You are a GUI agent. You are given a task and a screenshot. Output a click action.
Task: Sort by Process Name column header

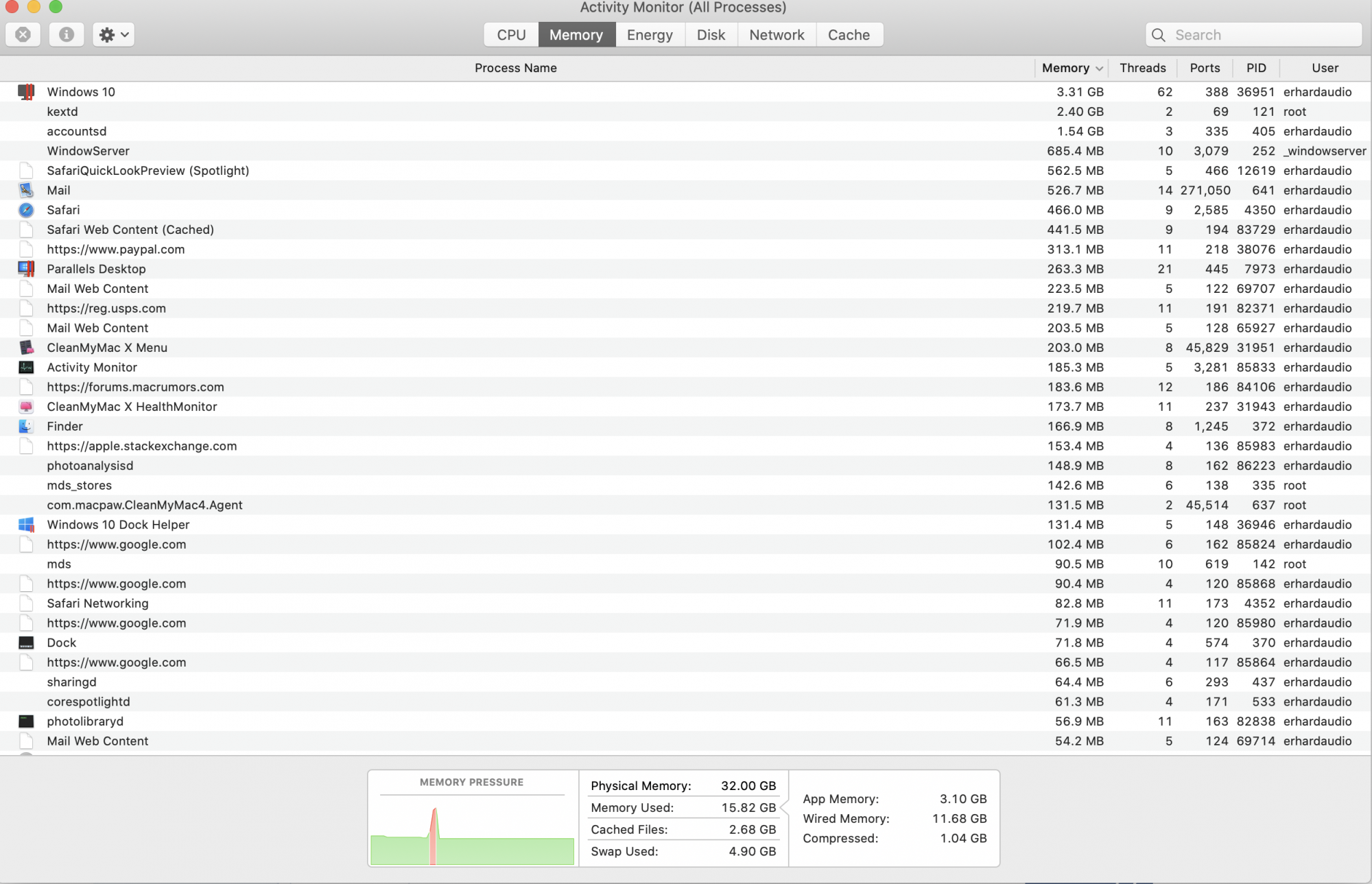point(516,68)
